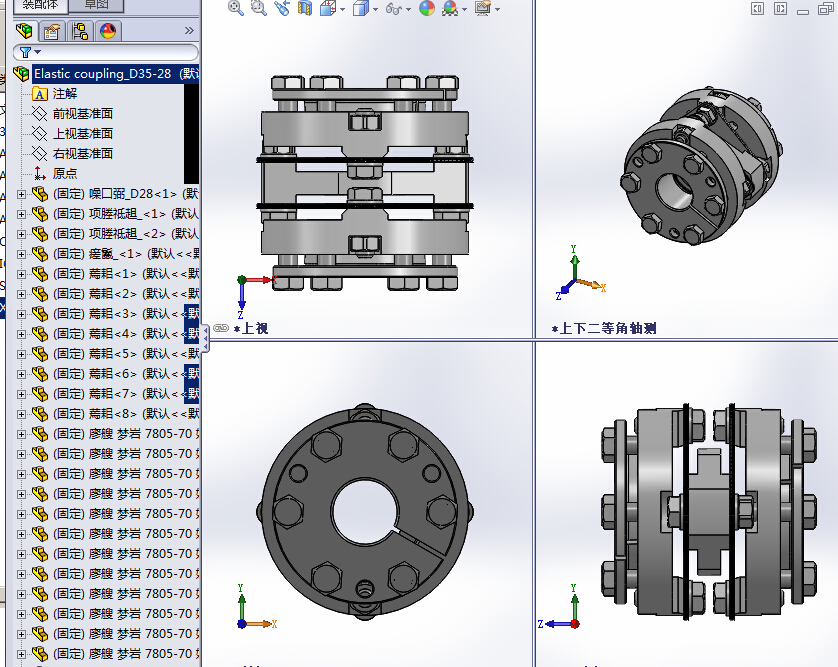Image resolution: width=838 pixels, height=667 pixels.
Task: Open the FeatureManager design tree tab
Action: tap(25, 31)
